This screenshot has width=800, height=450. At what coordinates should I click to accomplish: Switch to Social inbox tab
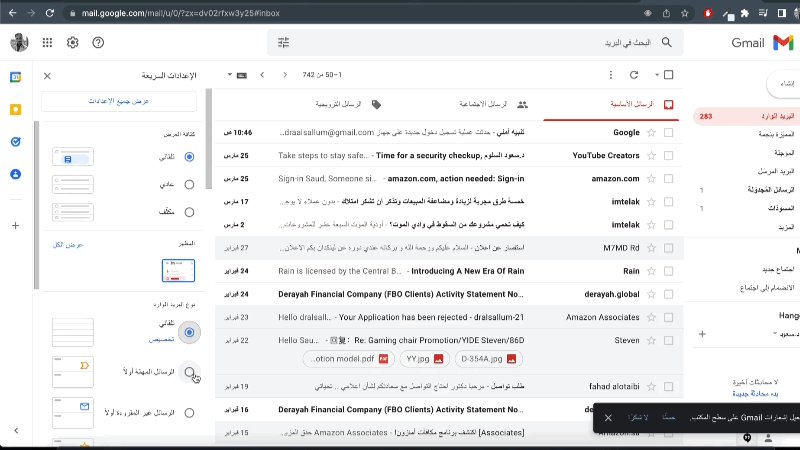[493, 104]
